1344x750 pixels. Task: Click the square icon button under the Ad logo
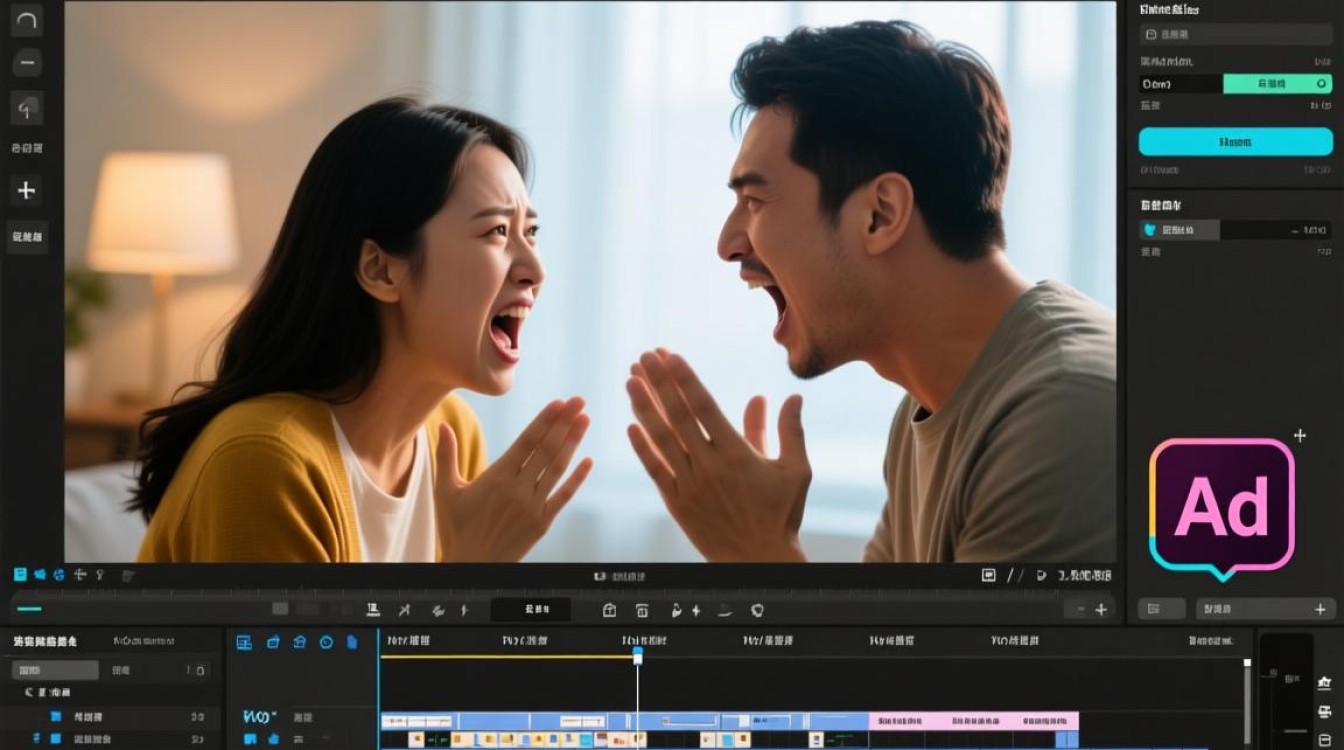point(1162,609)
